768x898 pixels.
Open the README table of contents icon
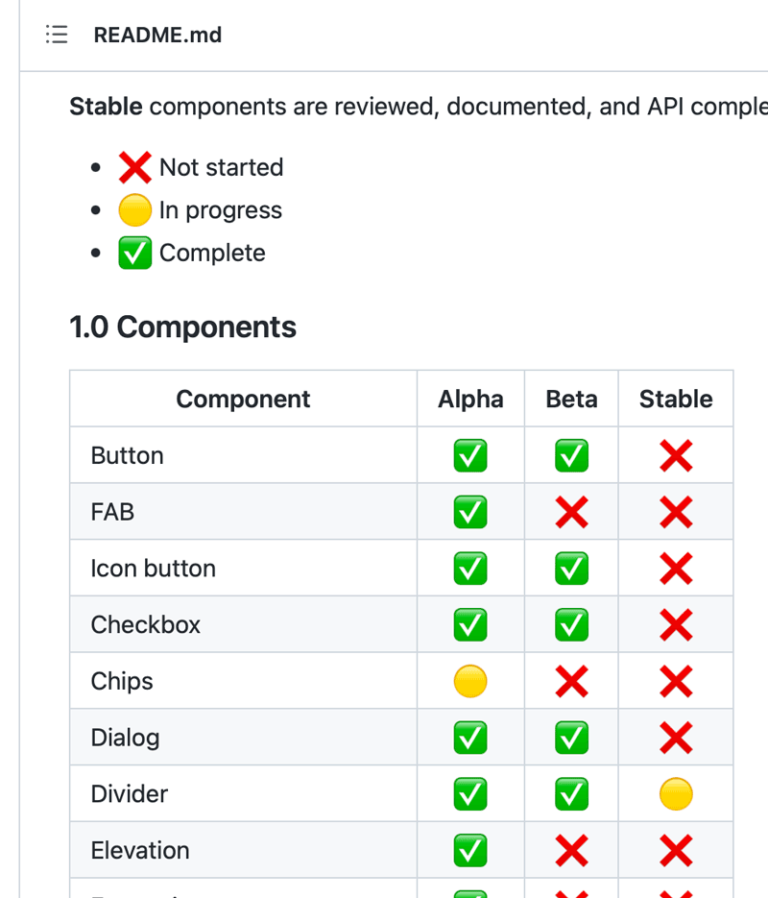click(57, 35)
